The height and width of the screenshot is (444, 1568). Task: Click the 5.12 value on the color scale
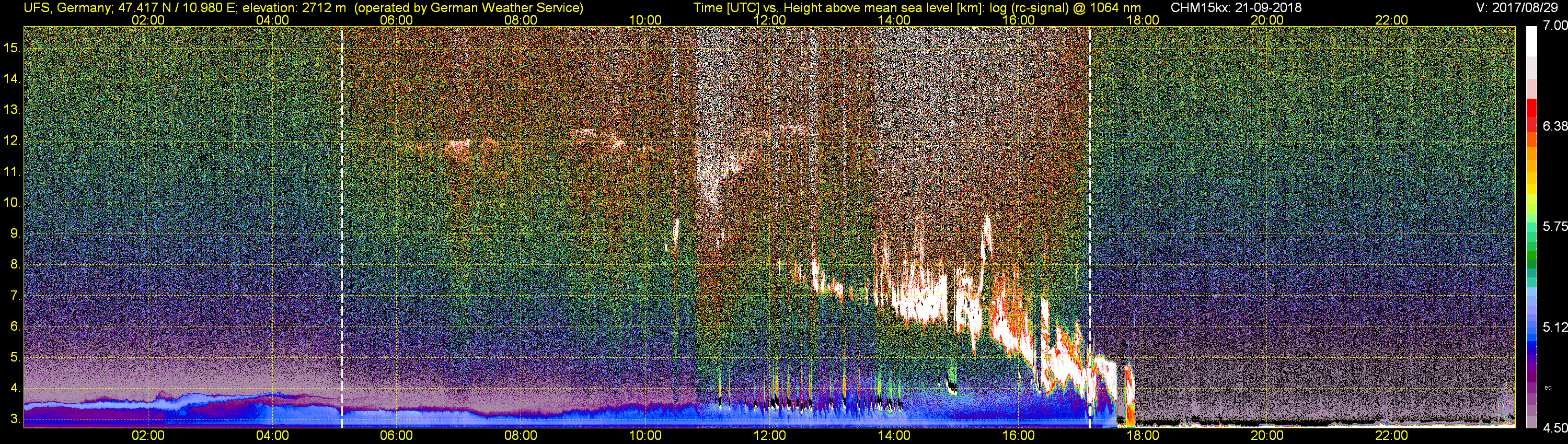click(1555, 328)
